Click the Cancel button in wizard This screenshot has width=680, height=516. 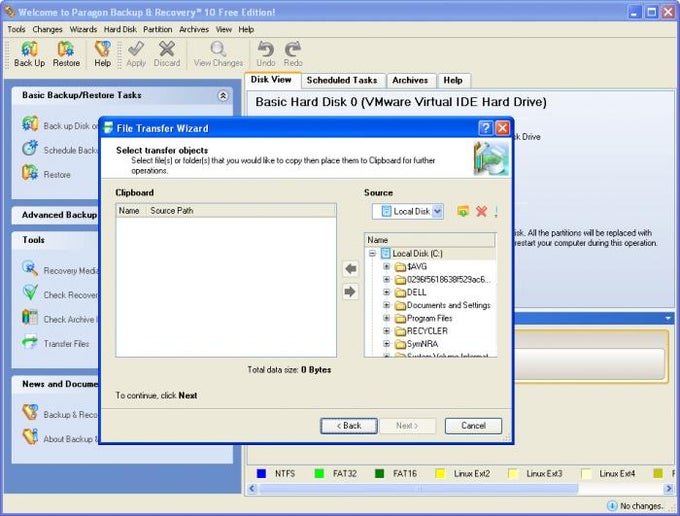tap(473, 426)
